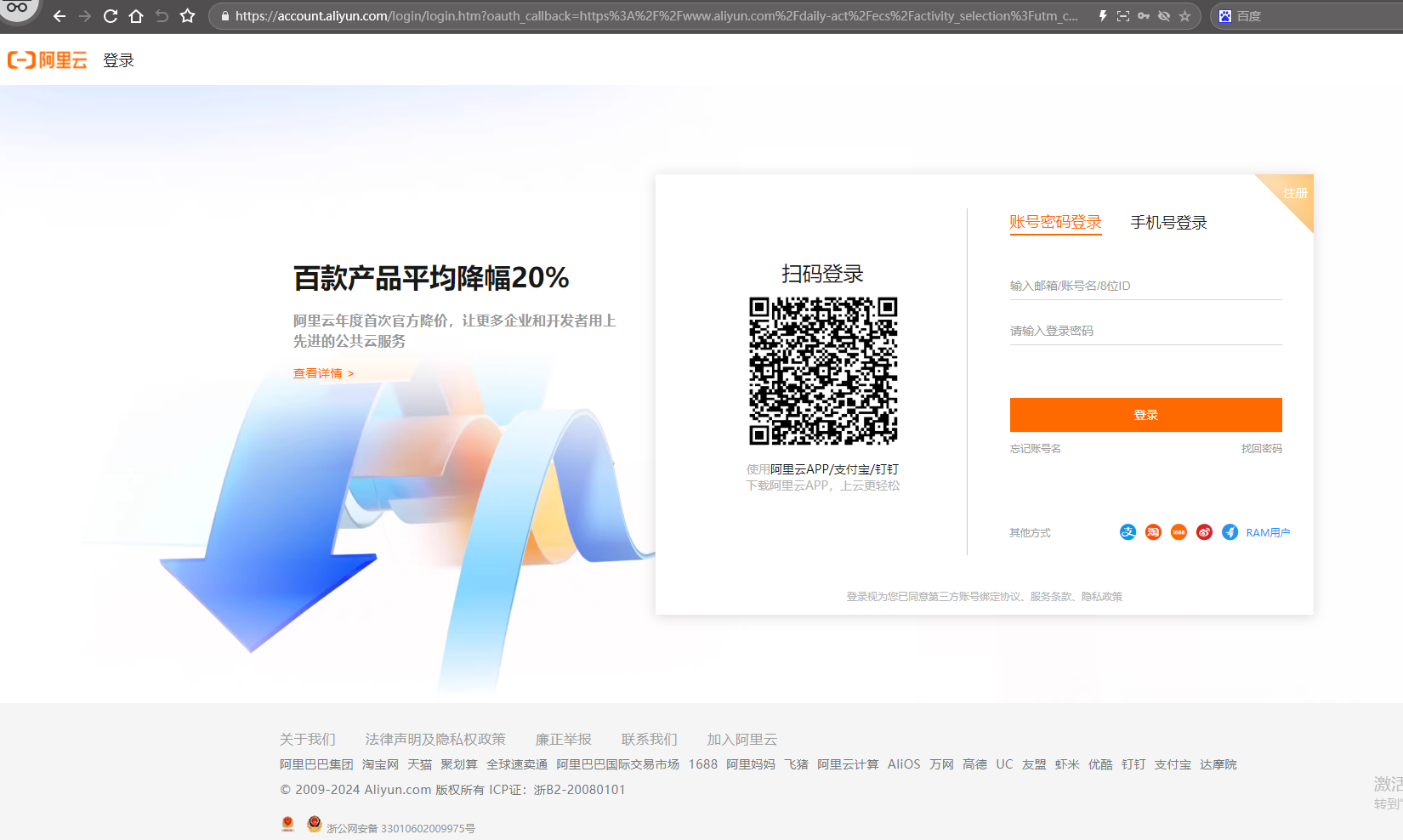Open the 钉钉 footer link
Screen dimensions: 1403x840
pyautogui.click(x=1133, y=764)
